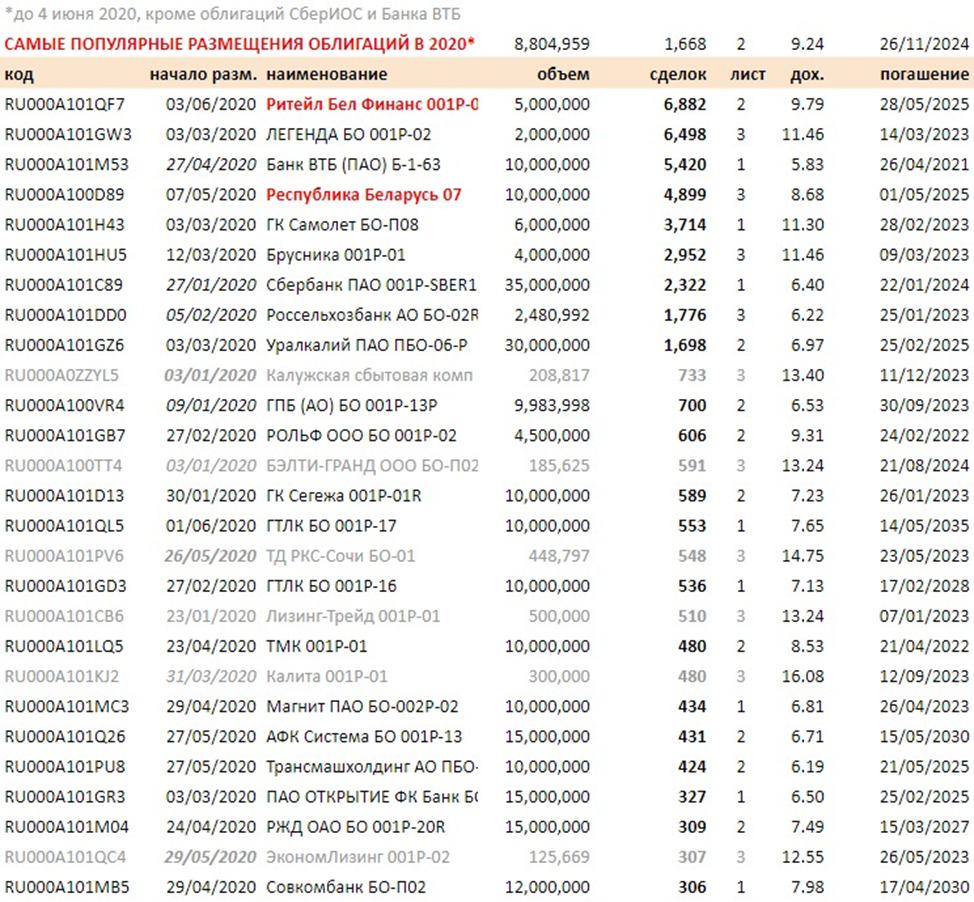The width and height of the screenshot is (974, 902).
Task: Select the 'наименование' column header
Action: point(326,74)
